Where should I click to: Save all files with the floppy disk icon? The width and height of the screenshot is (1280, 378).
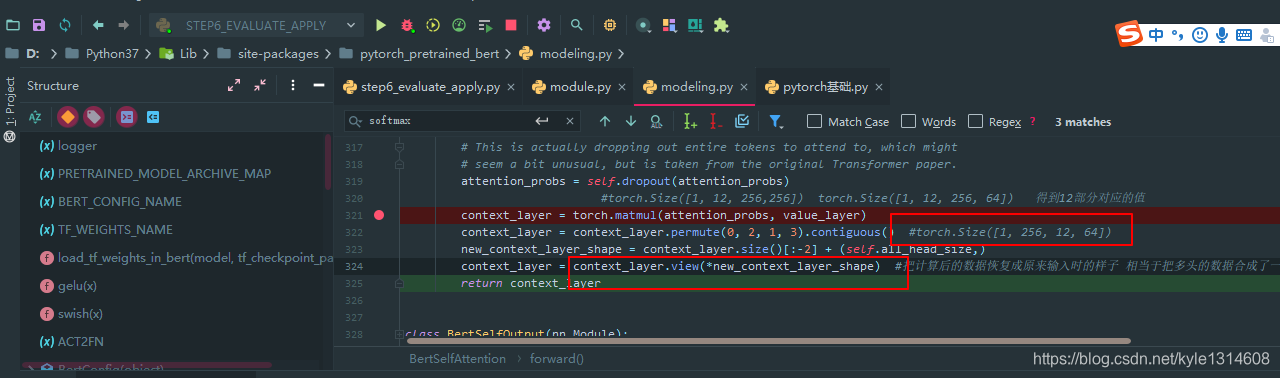tap(38, 24)
